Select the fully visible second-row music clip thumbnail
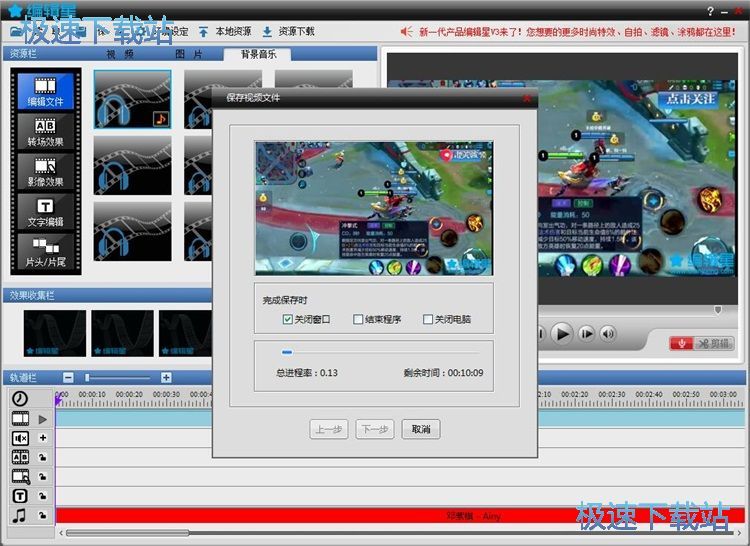The height and width of the screenshot is (546, 750). 132,165
